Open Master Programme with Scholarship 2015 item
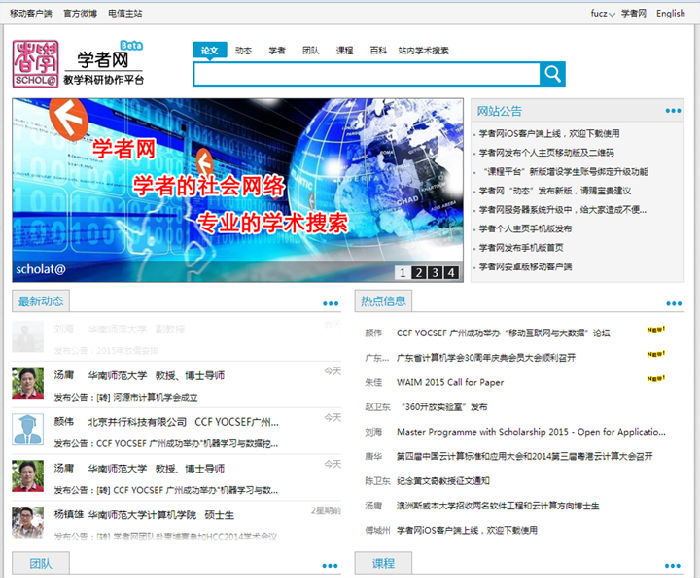 [531, 432]
